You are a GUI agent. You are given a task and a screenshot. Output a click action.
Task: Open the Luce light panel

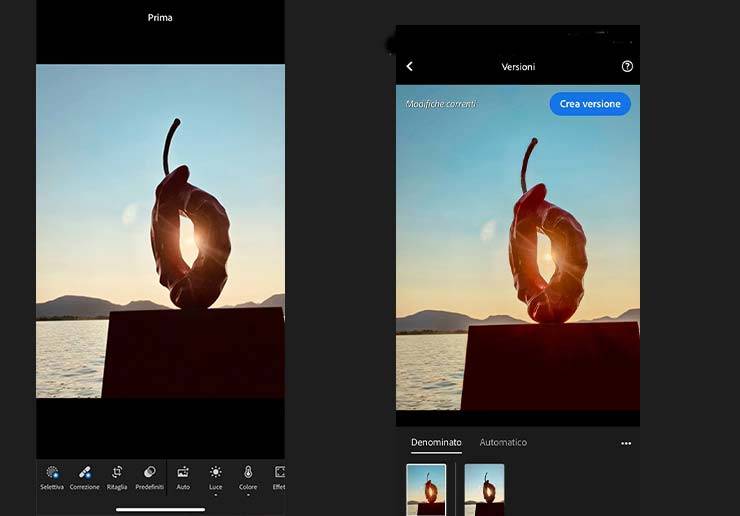click(x=215, y=475)
